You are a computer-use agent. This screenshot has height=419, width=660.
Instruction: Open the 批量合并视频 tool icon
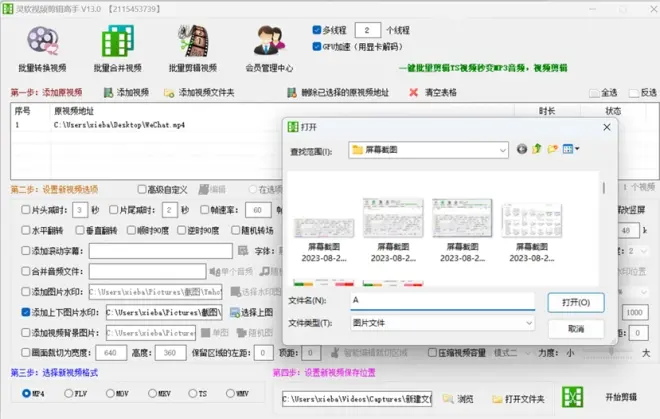point(118,41)
